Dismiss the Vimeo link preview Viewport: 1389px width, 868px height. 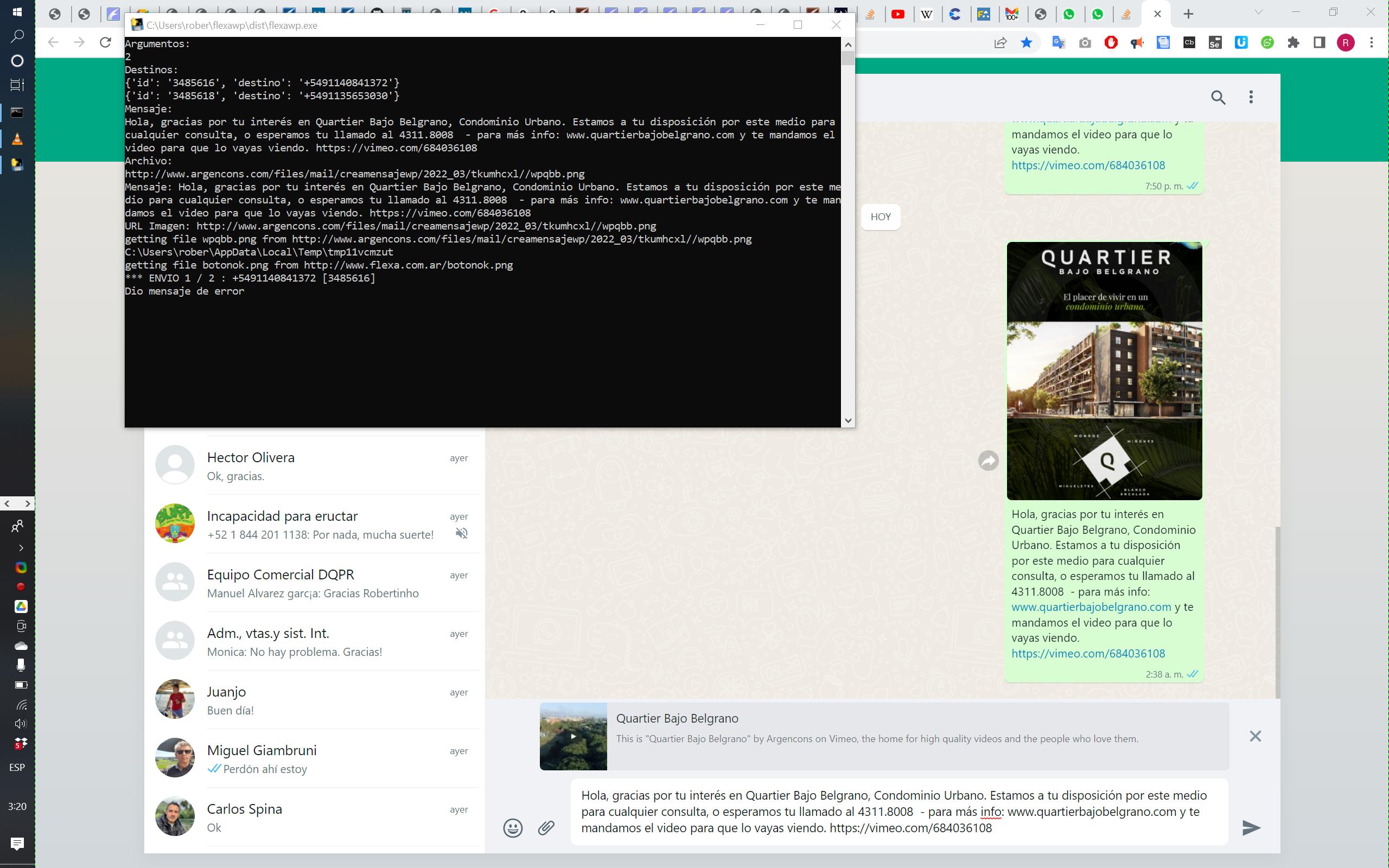point(1256,736)
